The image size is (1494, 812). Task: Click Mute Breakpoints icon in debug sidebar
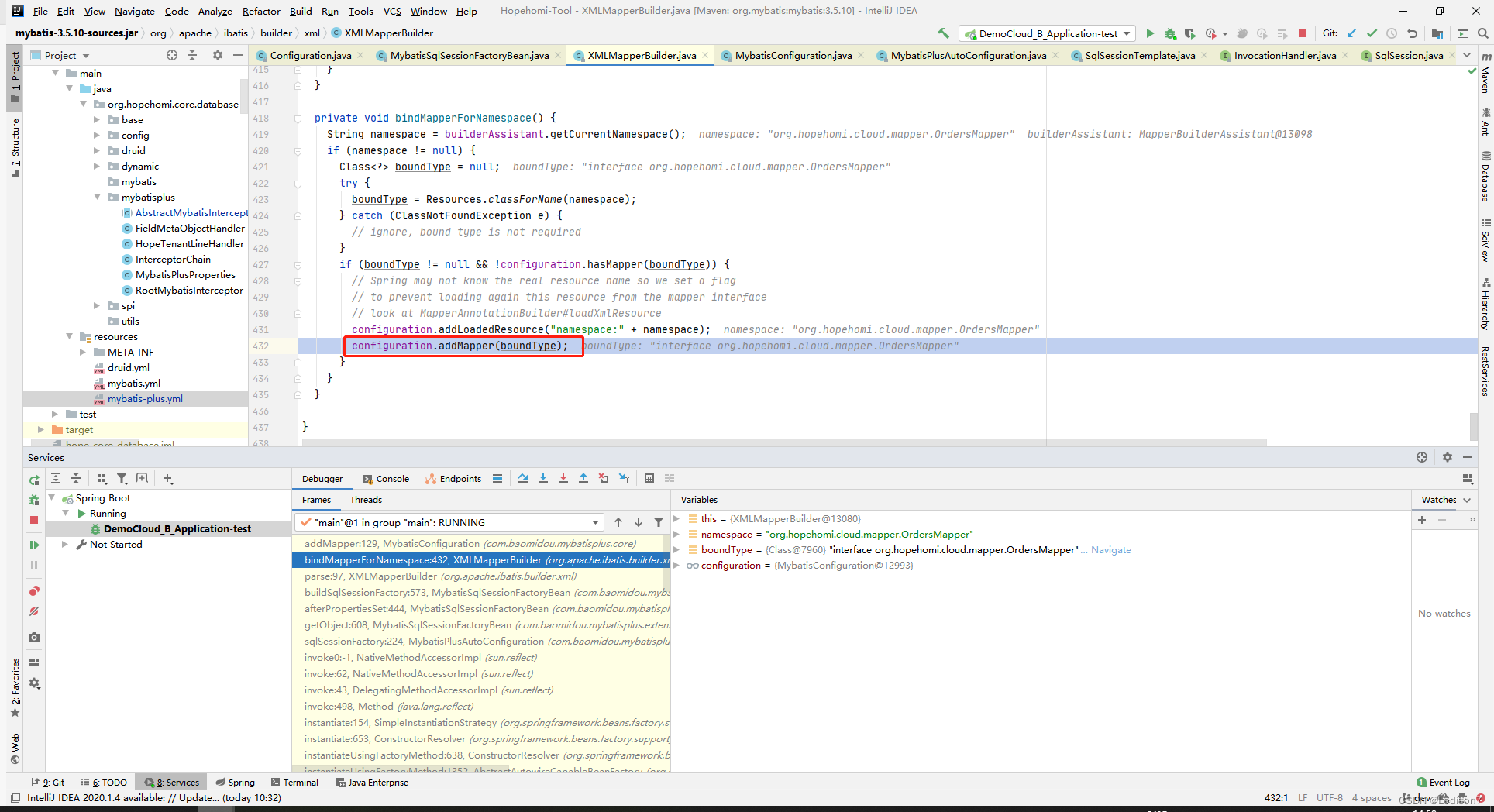34,611
